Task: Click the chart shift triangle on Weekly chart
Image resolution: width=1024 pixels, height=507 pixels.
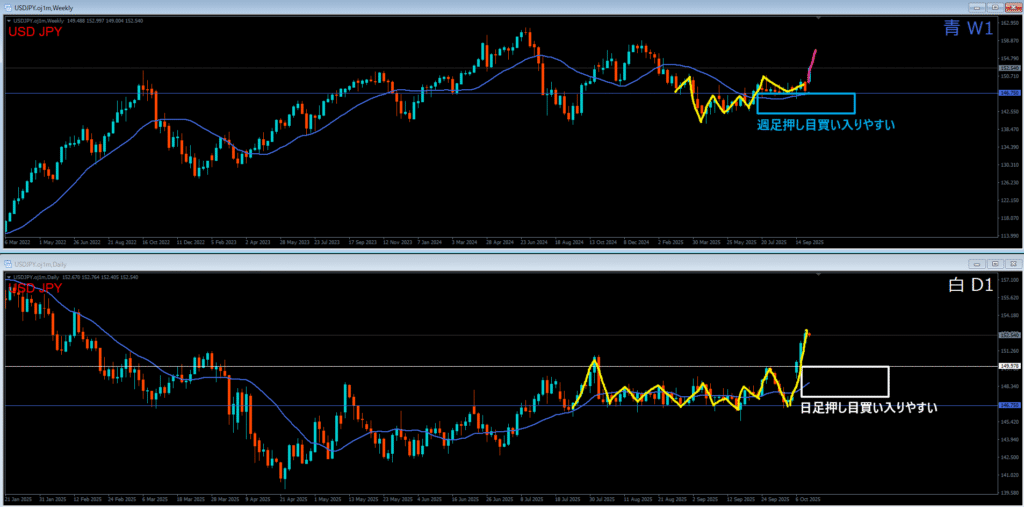Action: (x=818, y=17)
